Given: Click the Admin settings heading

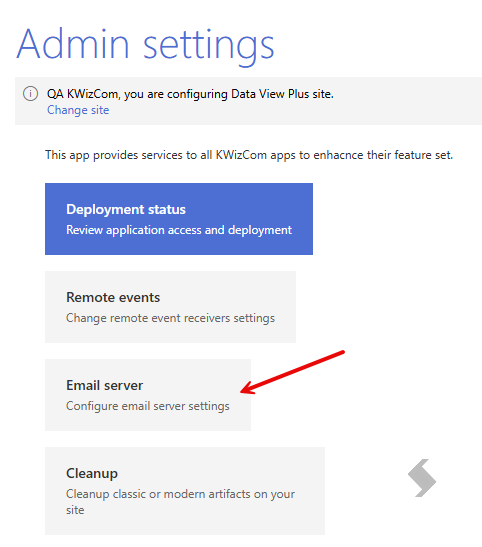Looking at the screenshot, I should (x=145, y=46).
